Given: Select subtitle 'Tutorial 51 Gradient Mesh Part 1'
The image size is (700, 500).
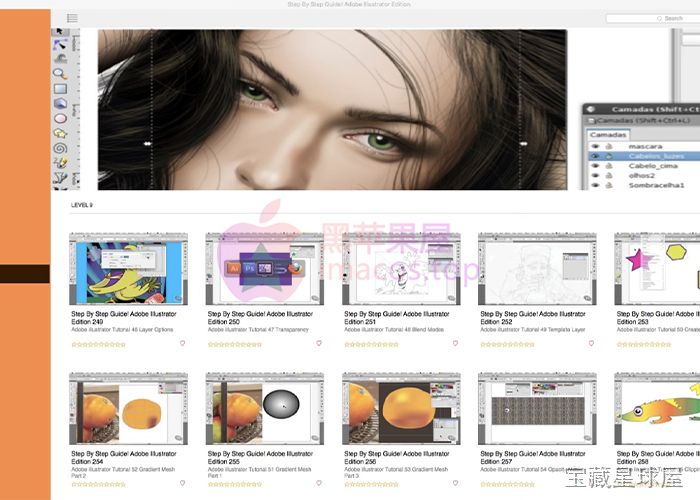Looking at the screenshot, I should [x=260, y=472].
